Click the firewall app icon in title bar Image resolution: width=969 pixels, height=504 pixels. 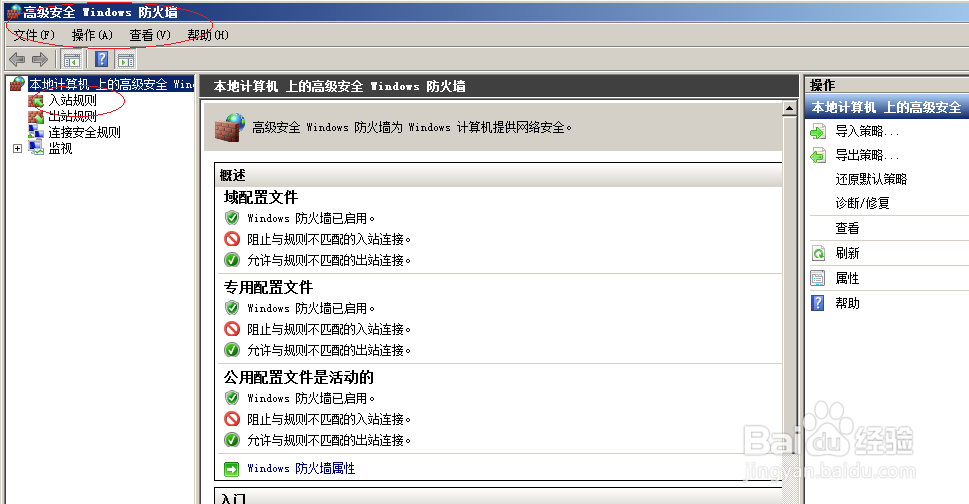pyautogui.click(x=14, y=12)
